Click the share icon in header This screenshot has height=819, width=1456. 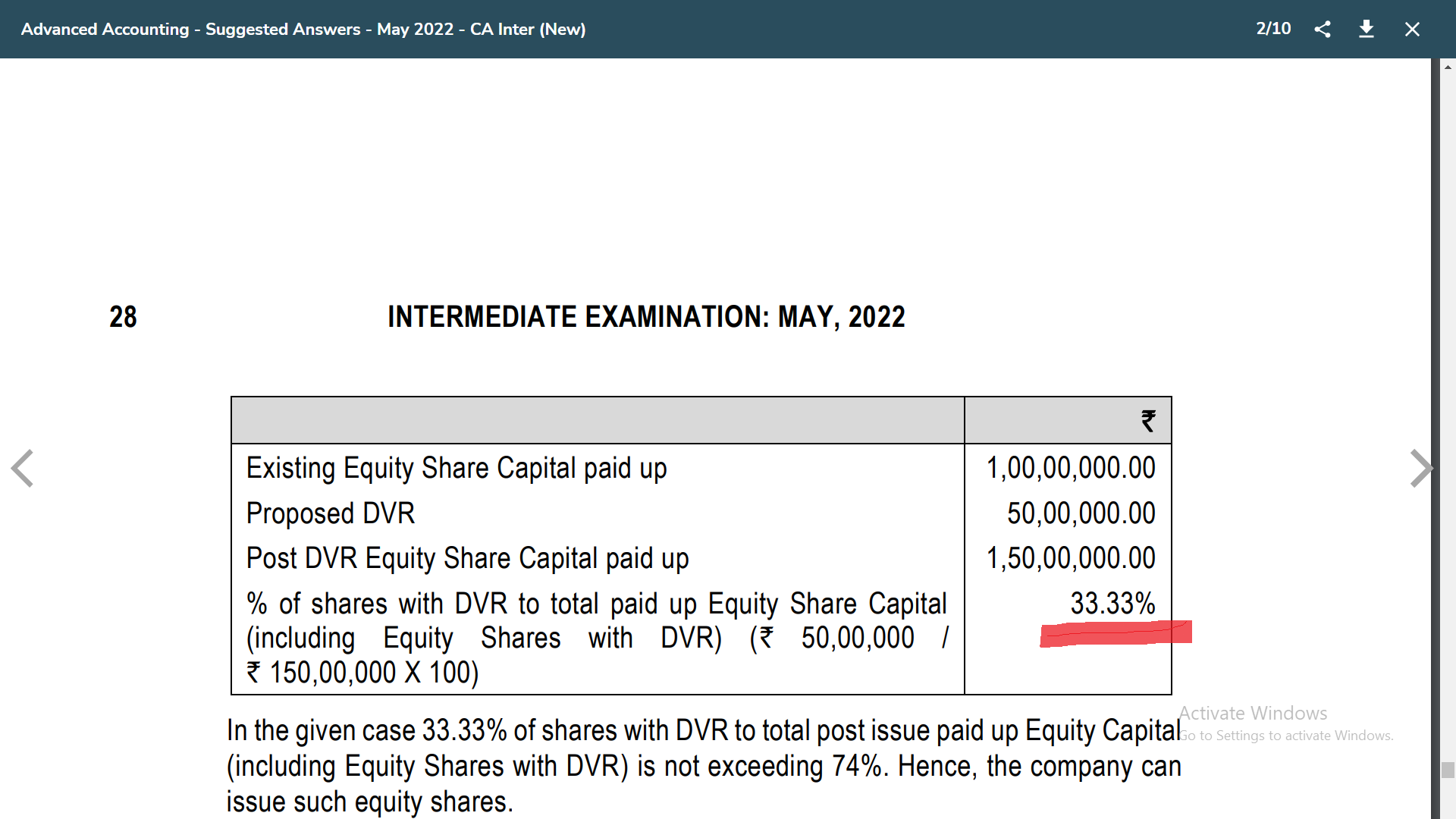click(x=1323, y=30)
